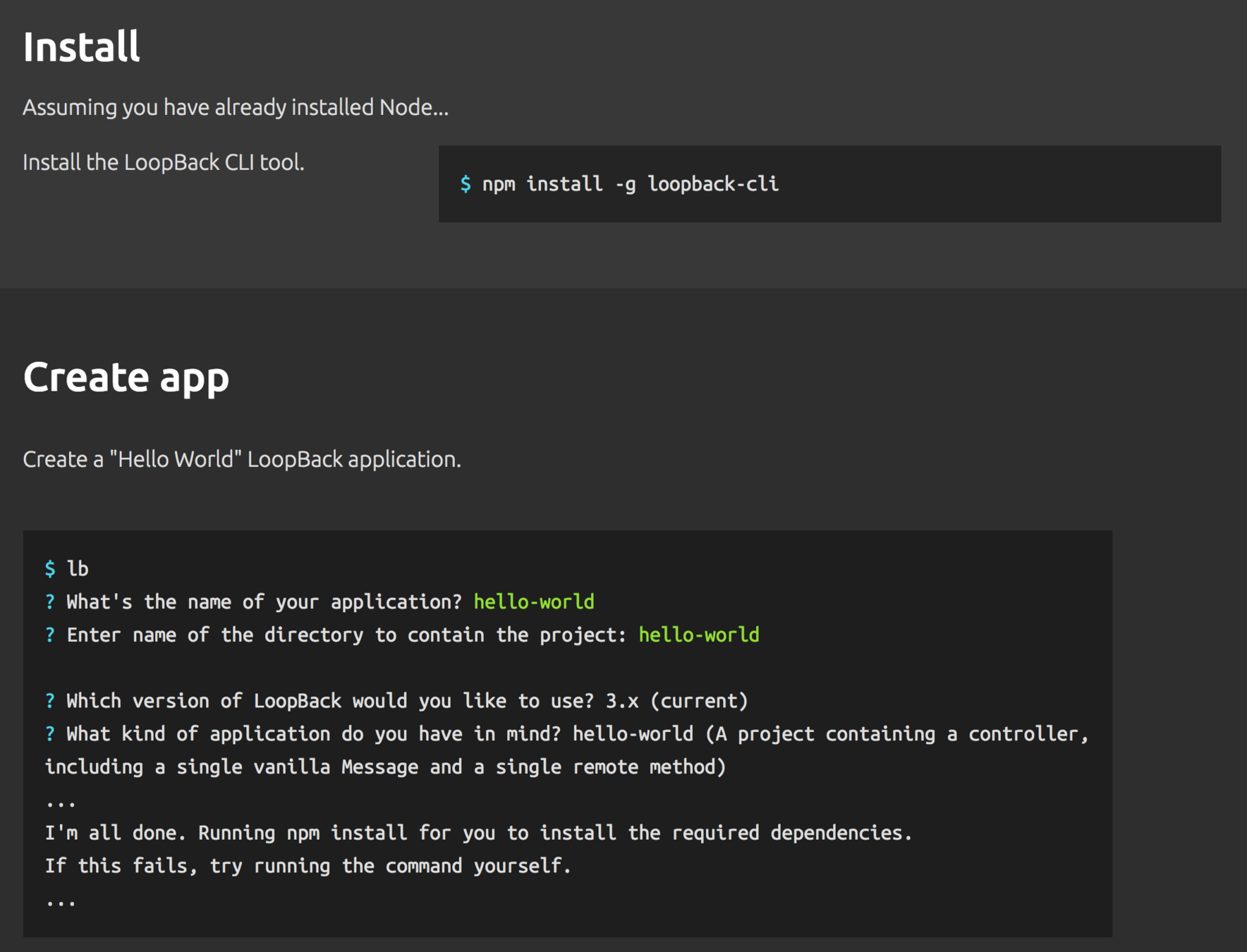Click the "Create app" heading
The width and height of the screenshot is (1247, 952).
[x=126, y=378]
